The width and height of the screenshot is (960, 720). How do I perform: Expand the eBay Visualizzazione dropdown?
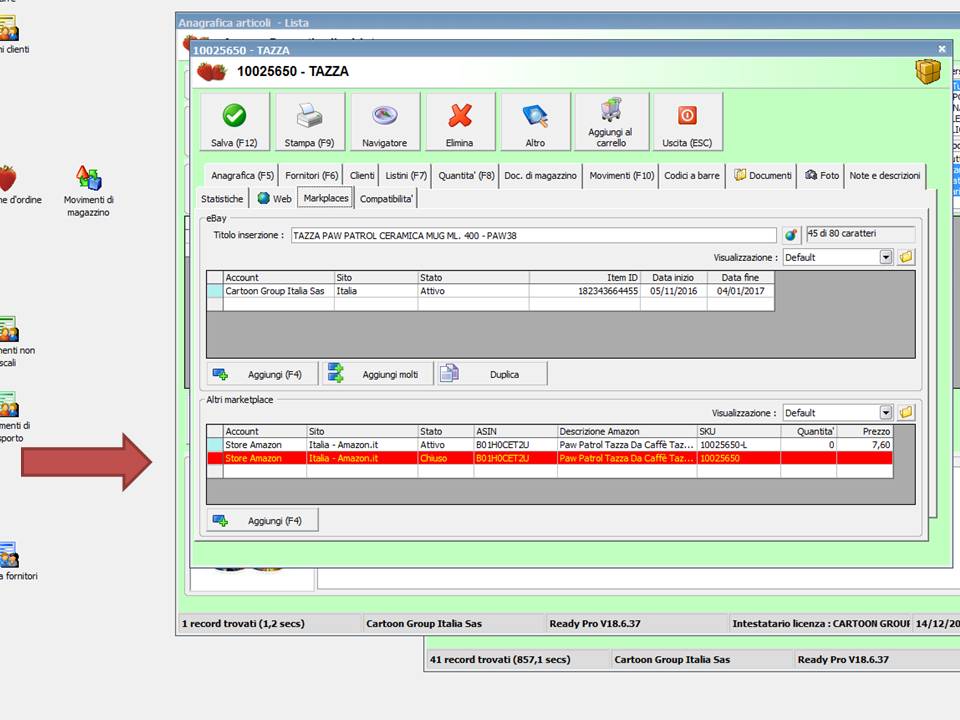pos(885,257)
